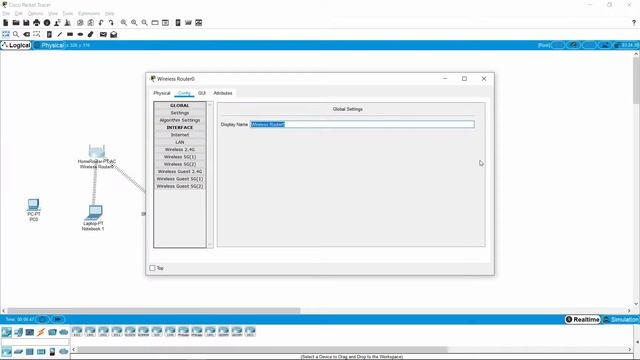Select the Wireless Router0 device on canvas
This screenshot has height=360, width=640.
pyautogui.click(x=97, y=152)
